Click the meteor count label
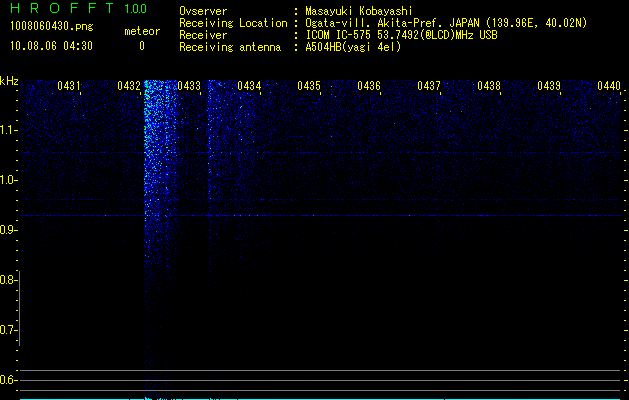629x400 pixels. click(x=142, y=31)
